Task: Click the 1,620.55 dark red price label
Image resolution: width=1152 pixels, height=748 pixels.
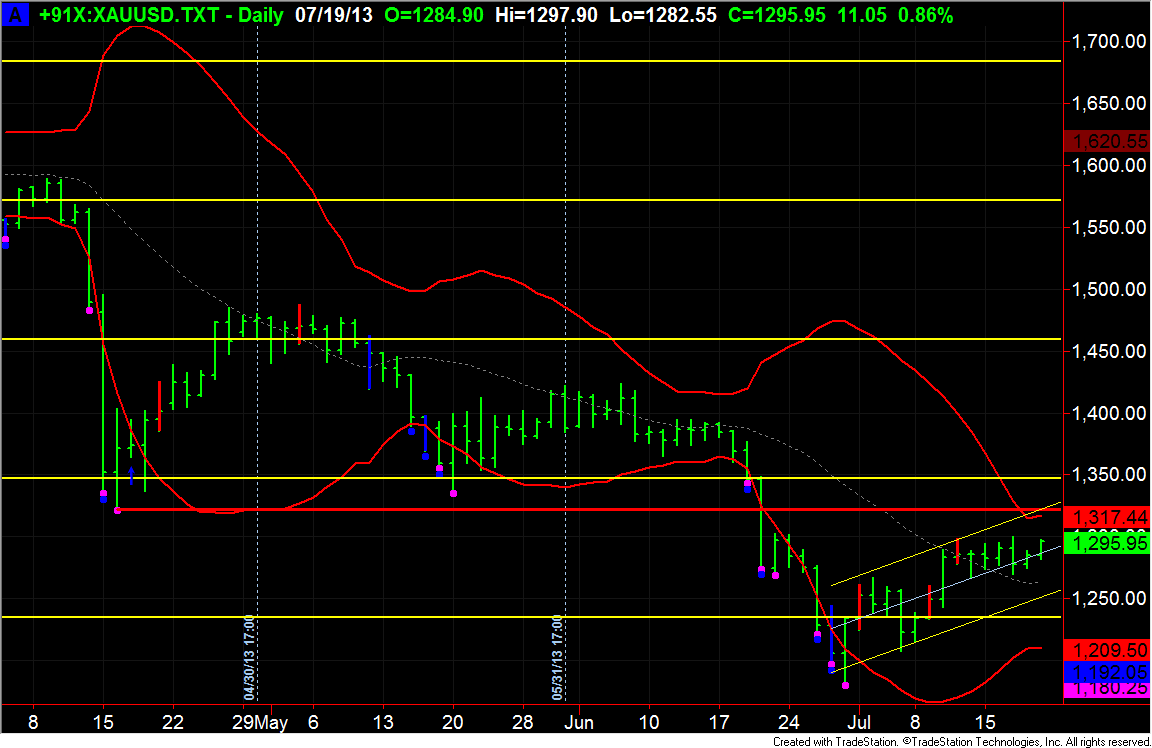Action: click(x=1105, y=141)
